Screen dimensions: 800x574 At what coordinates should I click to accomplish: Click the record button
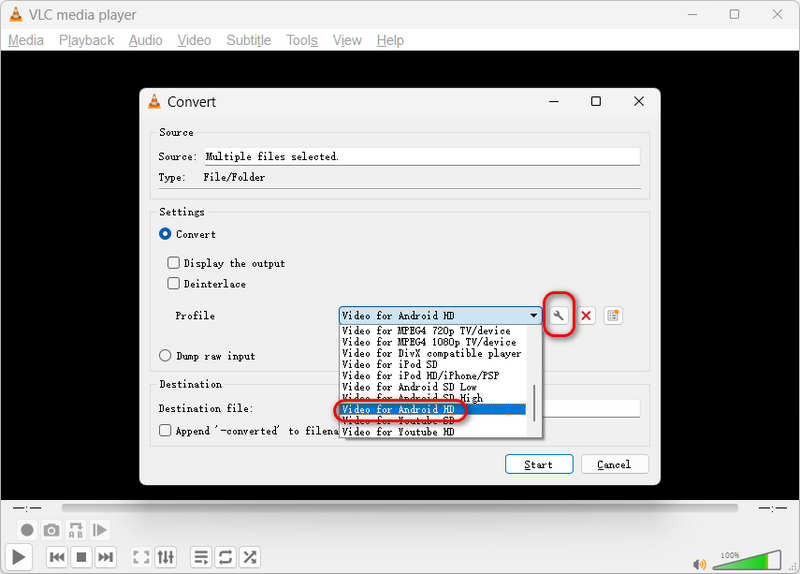[27, 530]
